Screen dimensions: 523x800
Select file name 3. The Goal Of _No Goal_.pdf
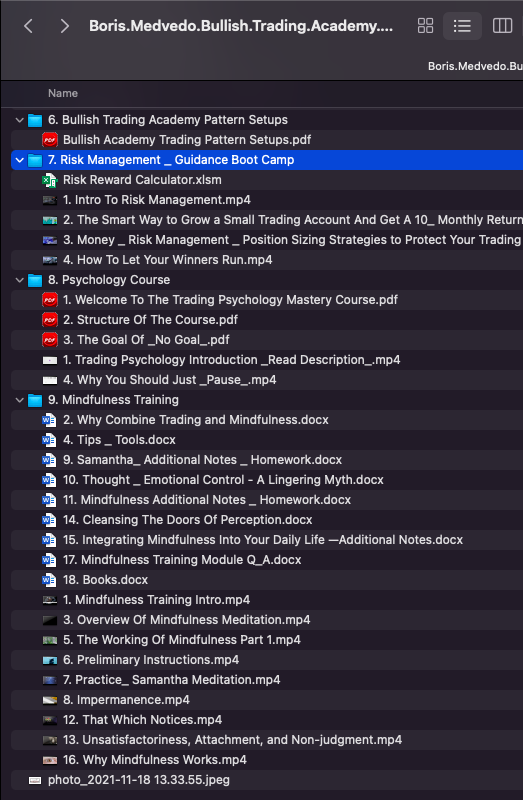(x=146, y=340)
